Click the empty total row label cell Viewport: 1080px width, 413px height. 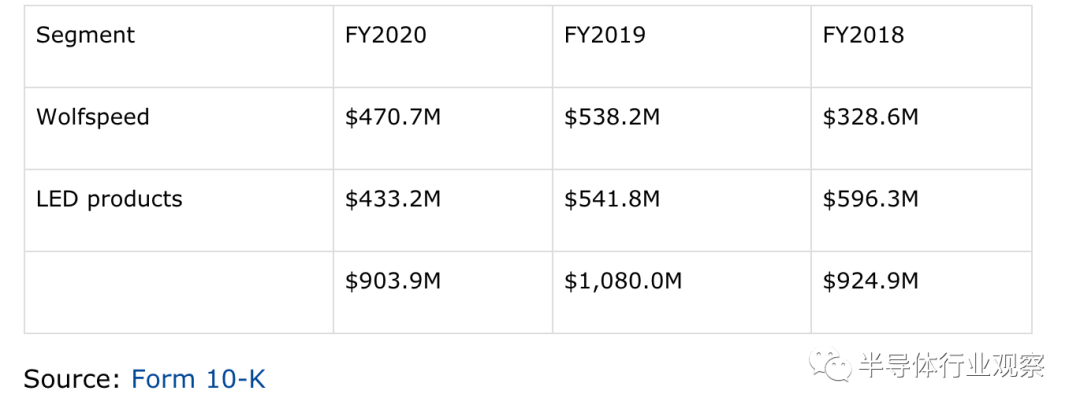click(179, 293)
